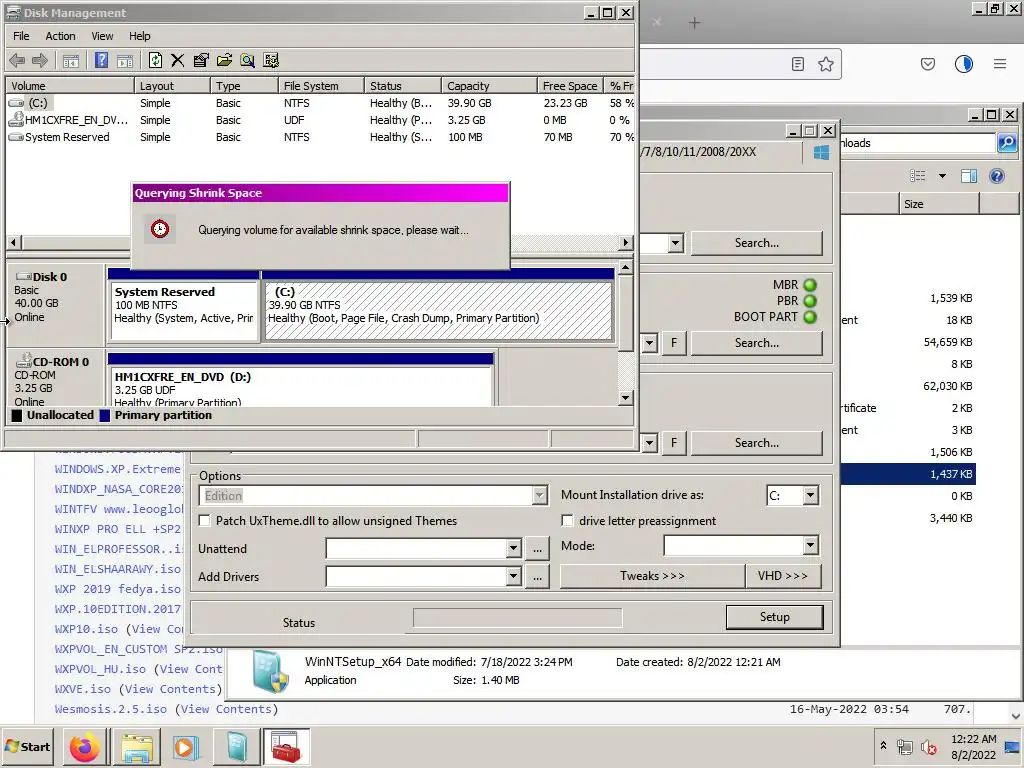Enable Patch UxTheme.dll checkbox
This screenshot has height=768, width=1024.
pos(204,520)
